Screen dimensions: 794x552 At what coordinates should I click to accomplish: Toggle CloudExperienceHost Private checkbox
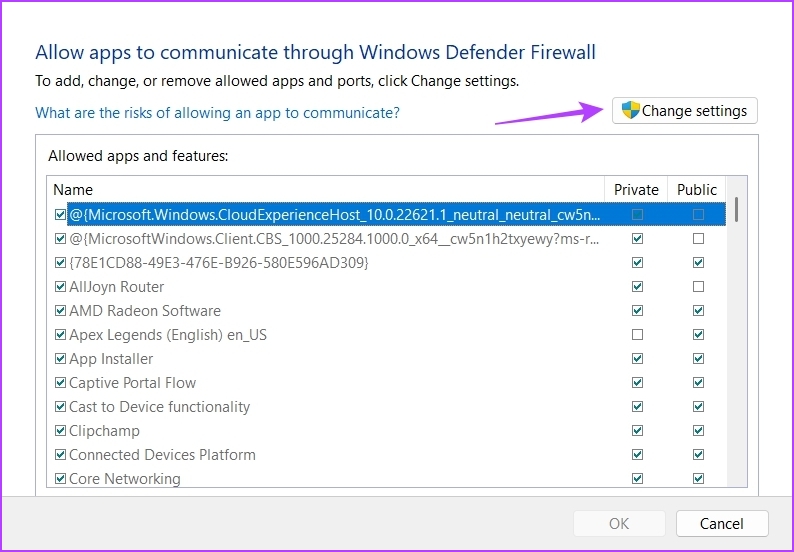coord(638,215)
